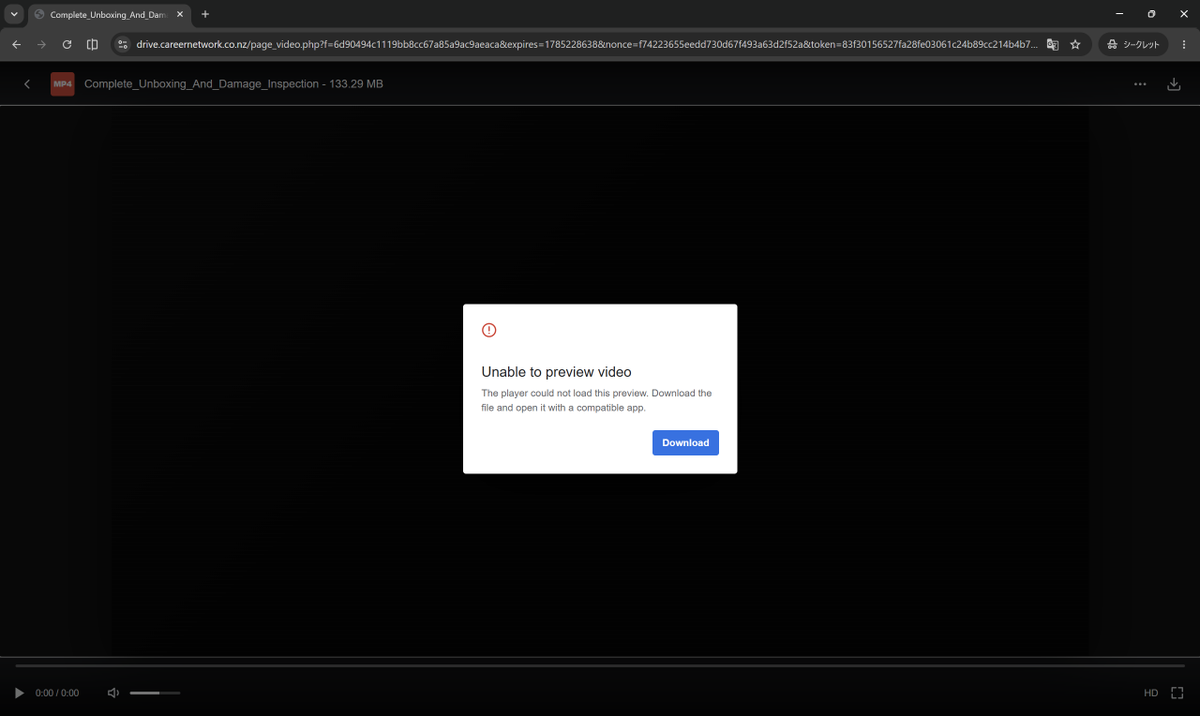Click the 0:00 / 0:00 time display
1200x716 pixels.
pyautogui.click(x=57, y=693)
